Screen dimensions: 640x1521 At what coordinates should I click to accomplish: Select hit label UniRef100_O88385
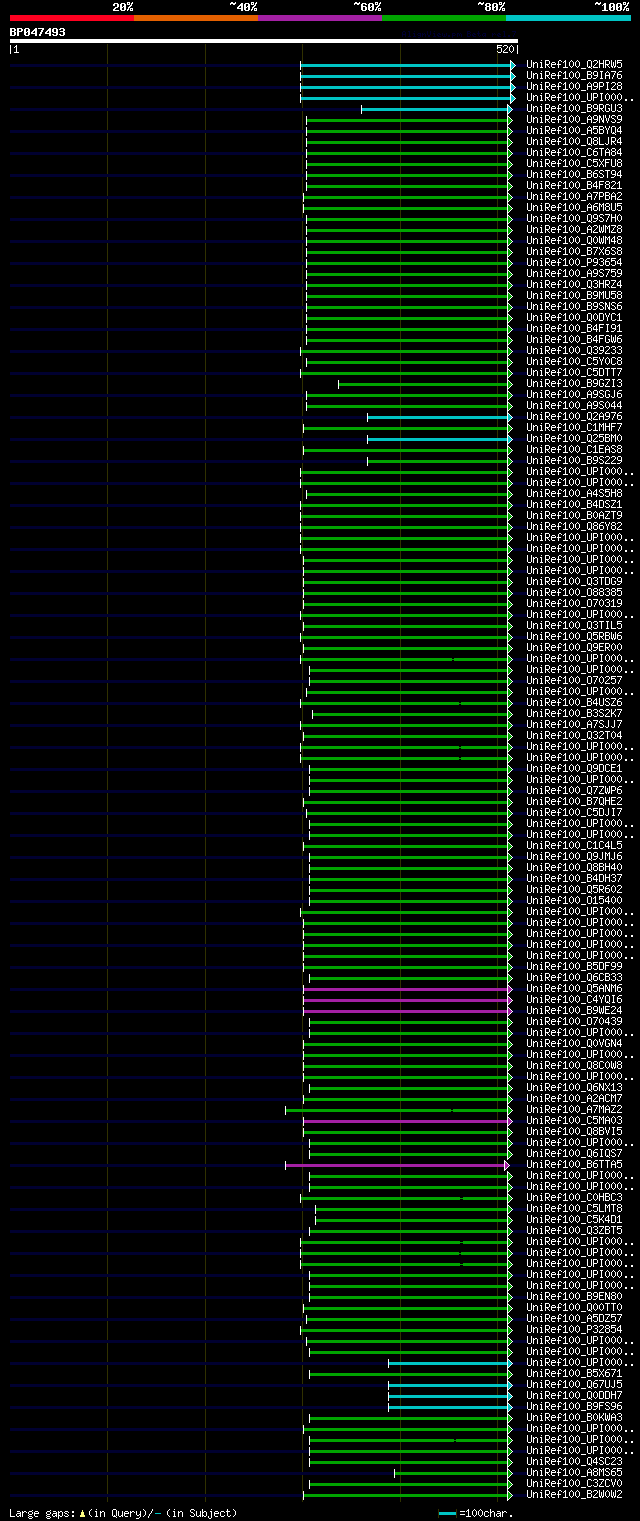point(574,592)
